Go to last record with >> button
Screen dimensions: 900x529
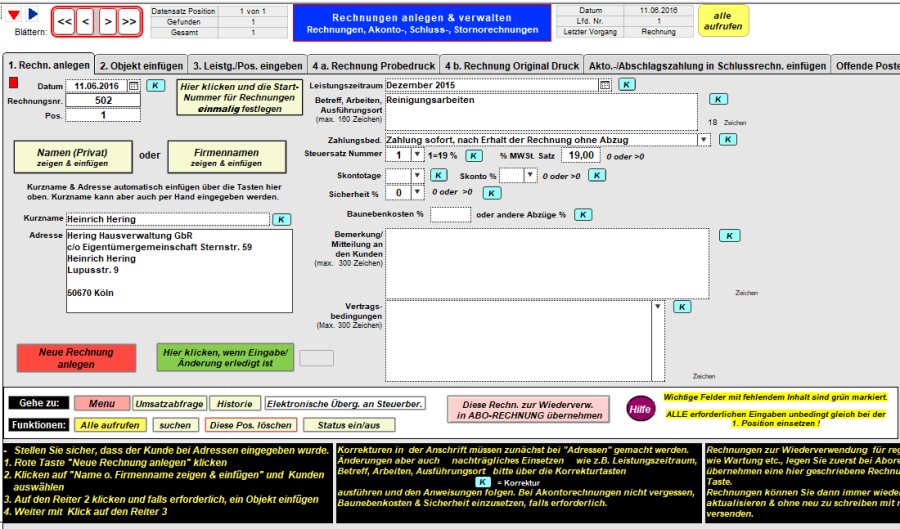point(129,20)
